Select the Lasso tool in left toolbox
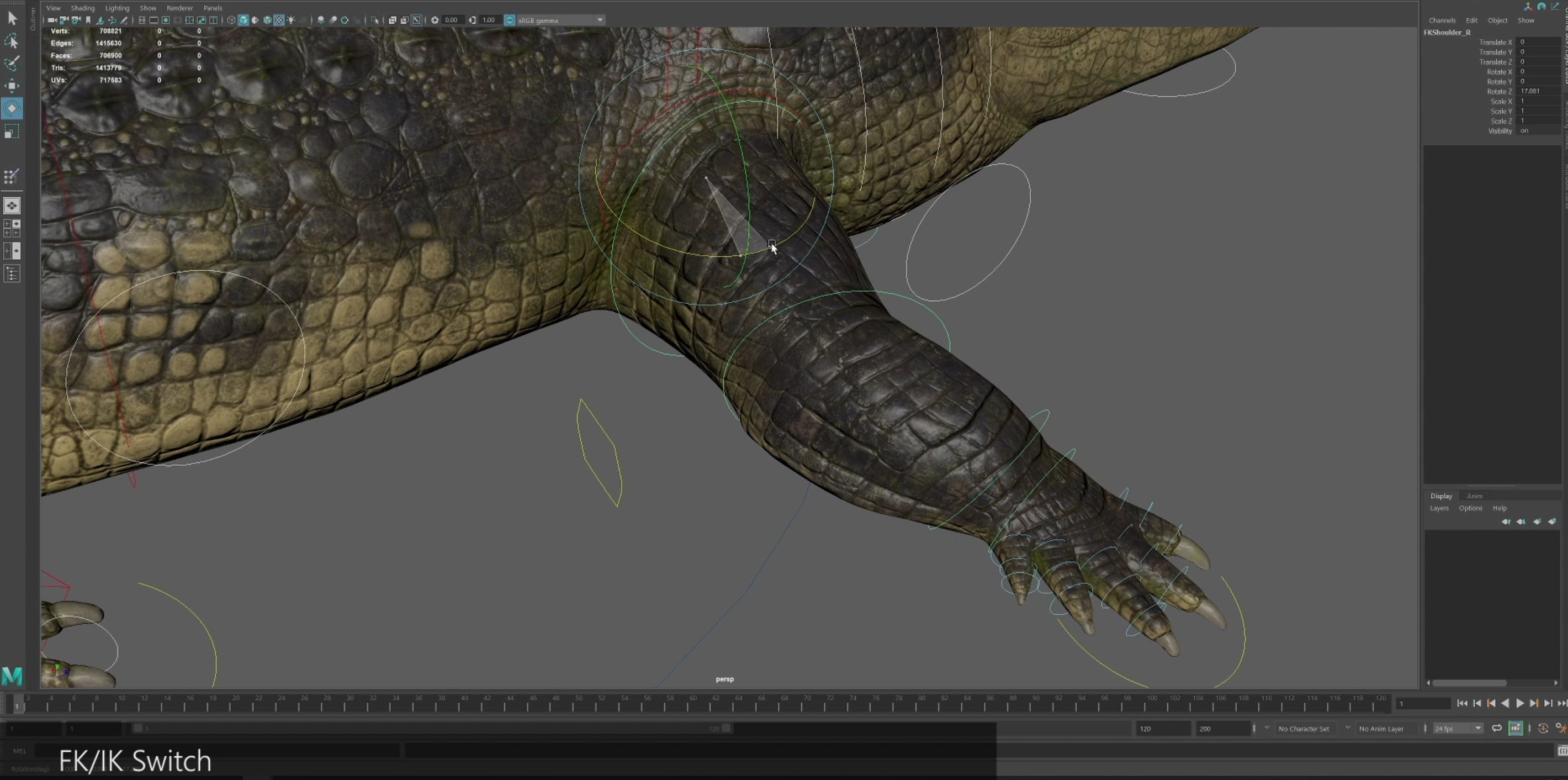The height and width of the screenshot is (780, 1568). click(x=12, y=41)
